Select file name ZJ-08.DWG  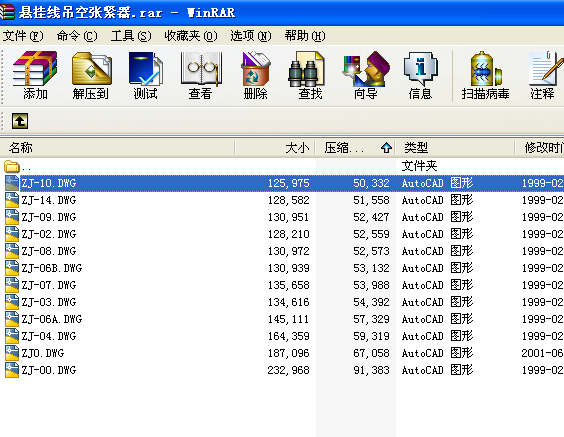[x=49, y=251]
